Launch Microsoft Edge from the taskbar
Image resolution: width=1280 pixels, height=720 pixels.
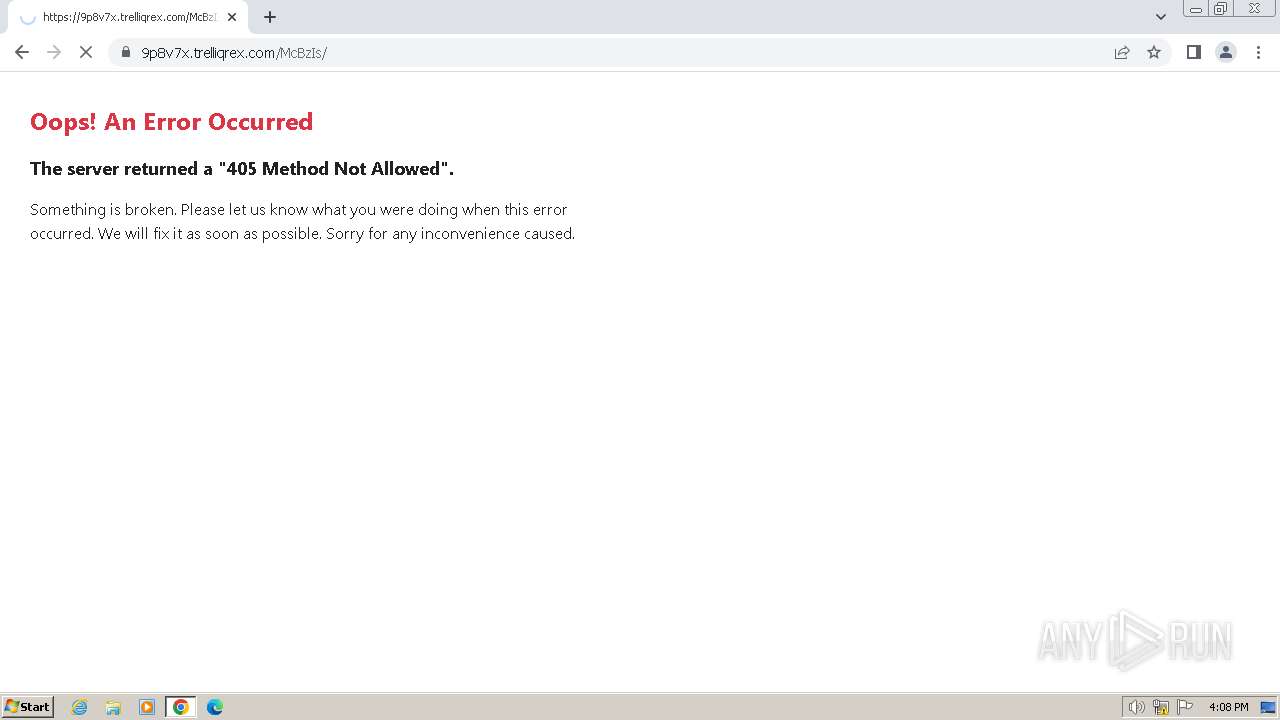tap(215, 707)
